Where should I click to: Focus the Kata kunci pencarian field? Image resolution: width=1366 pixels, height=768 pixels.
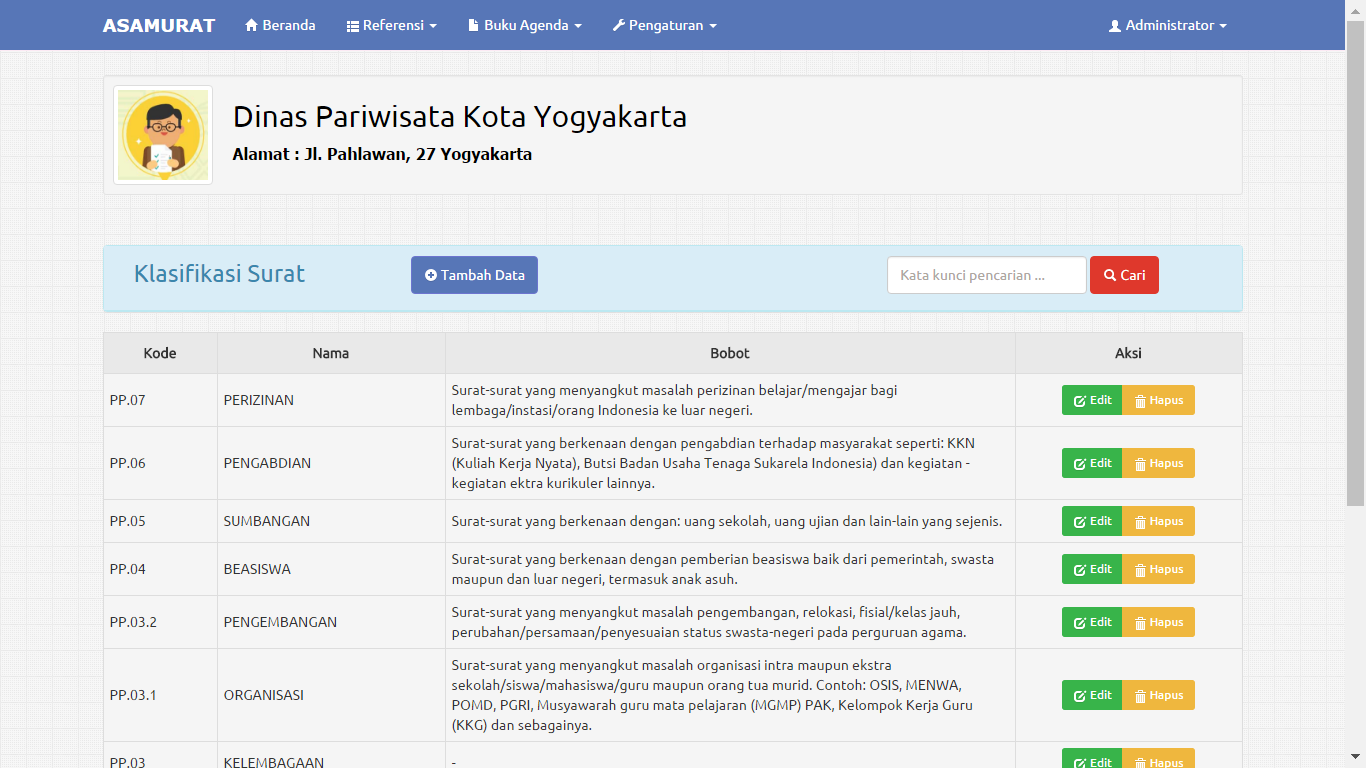pyautogui.click(x=986, y=275)
